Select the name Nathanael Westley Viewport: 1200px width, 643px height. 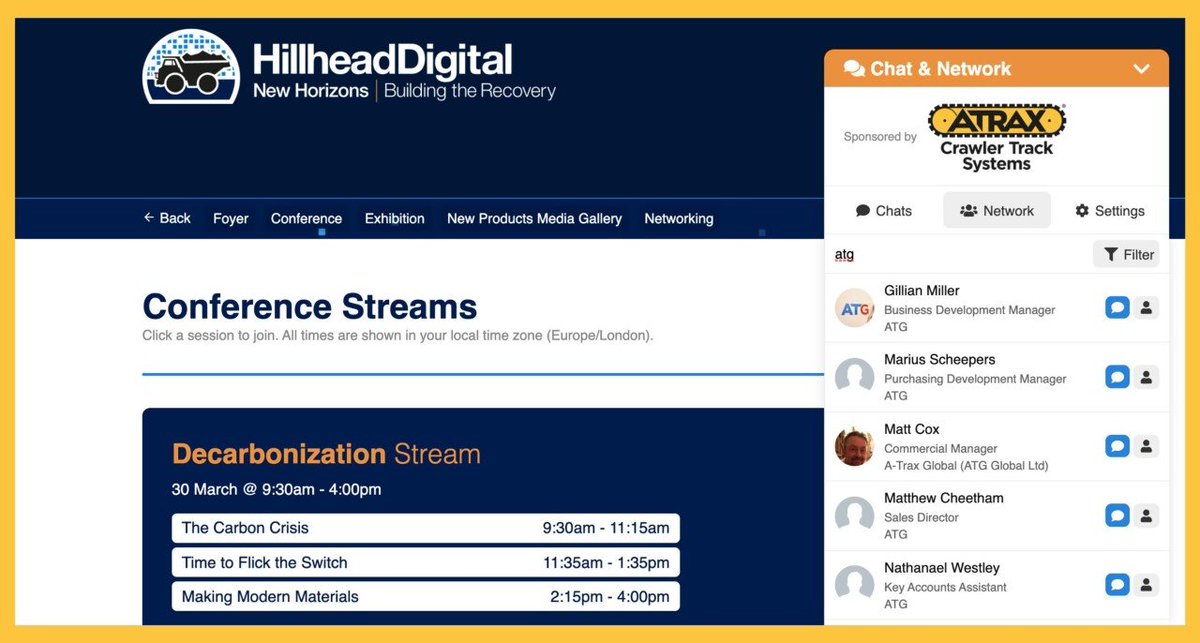pyautogui.click(x=942, y=567)
